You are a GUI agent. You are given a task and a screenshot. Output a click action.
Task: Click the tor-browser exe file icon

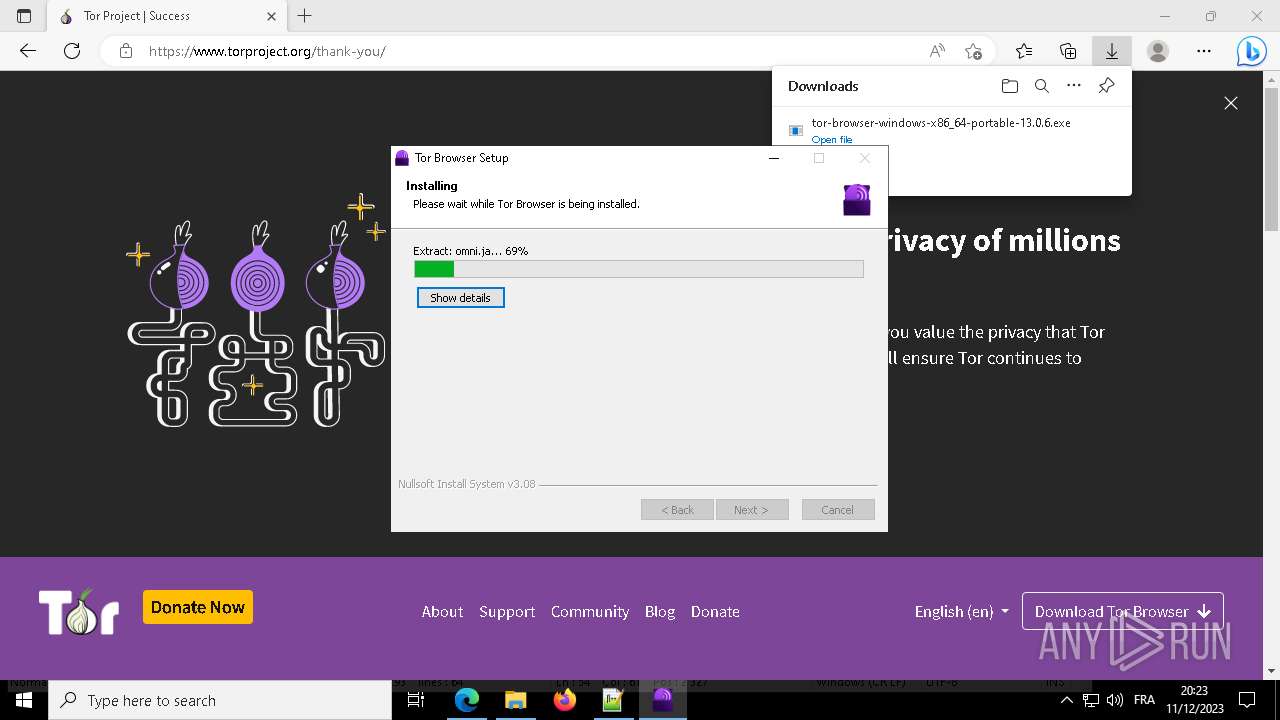coord(796,130)
